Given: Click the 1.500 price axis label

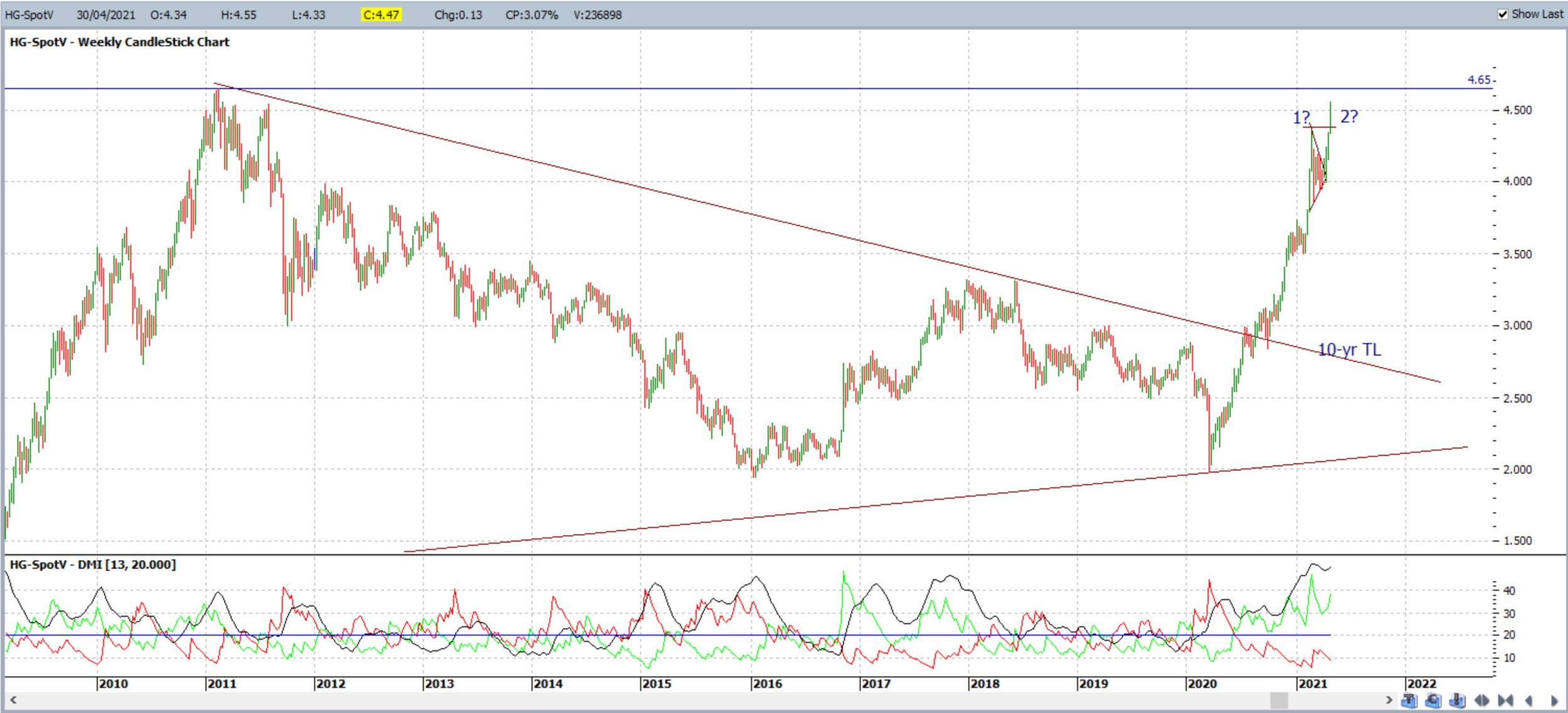Looking at the screenshot, I should (x=1518, y=541).
